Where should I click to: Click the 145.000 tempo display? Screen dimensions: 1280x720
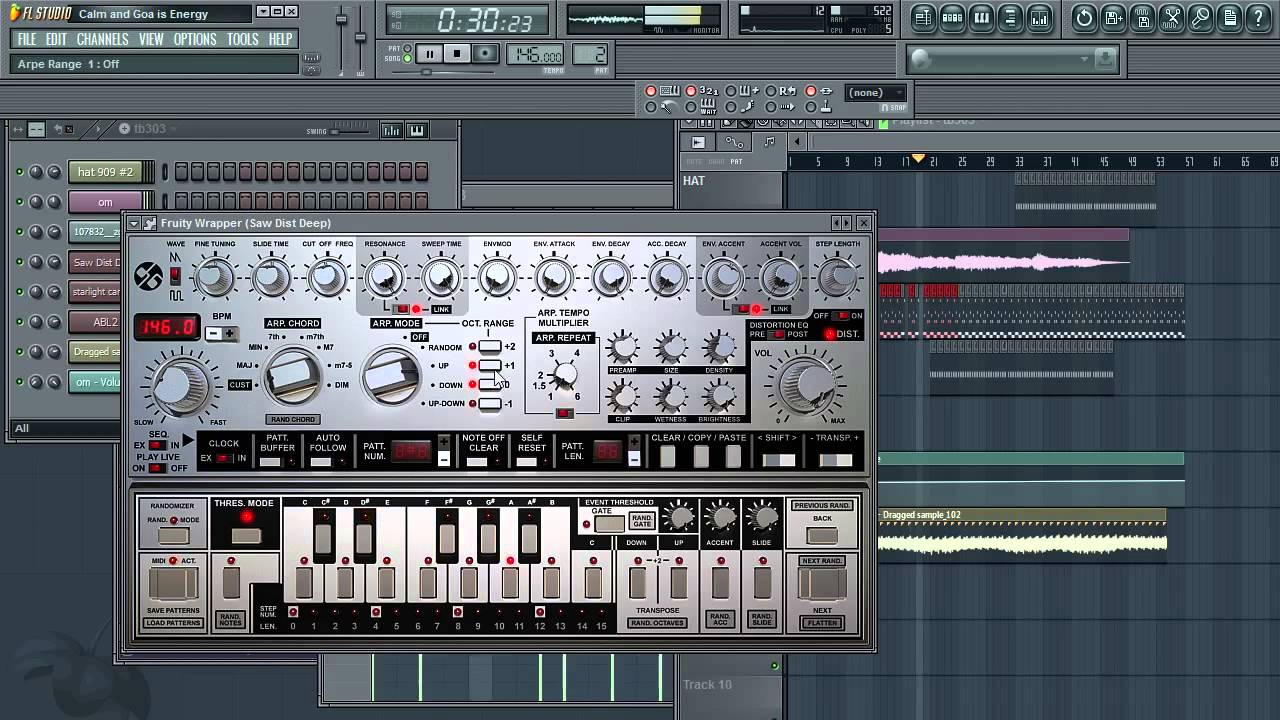tap(535, 54)
